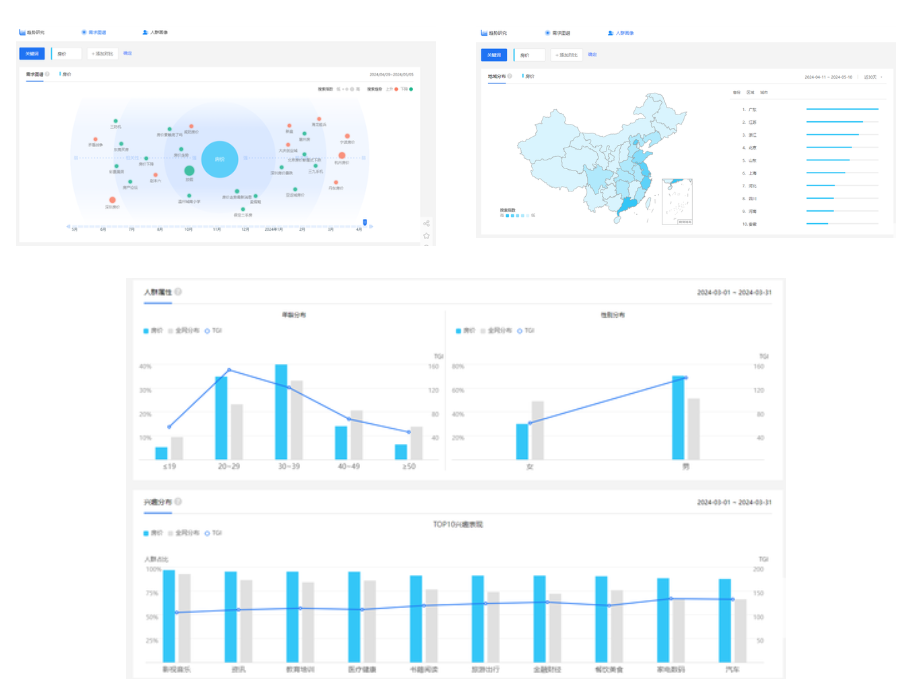Click the red 上升 dot in the search legend

point(396,89)
